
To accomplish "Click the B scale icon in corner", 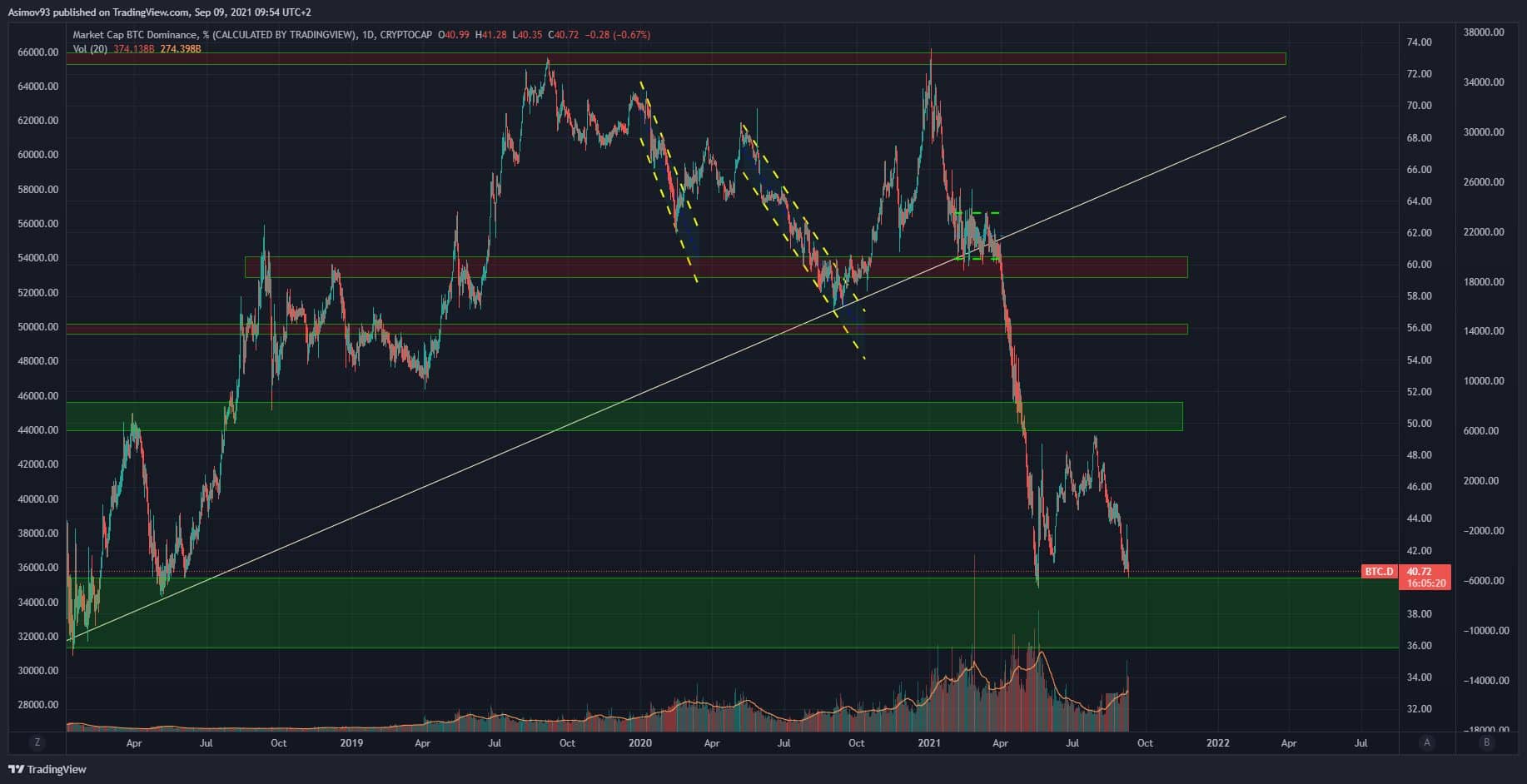I will tap(1487, 742).
